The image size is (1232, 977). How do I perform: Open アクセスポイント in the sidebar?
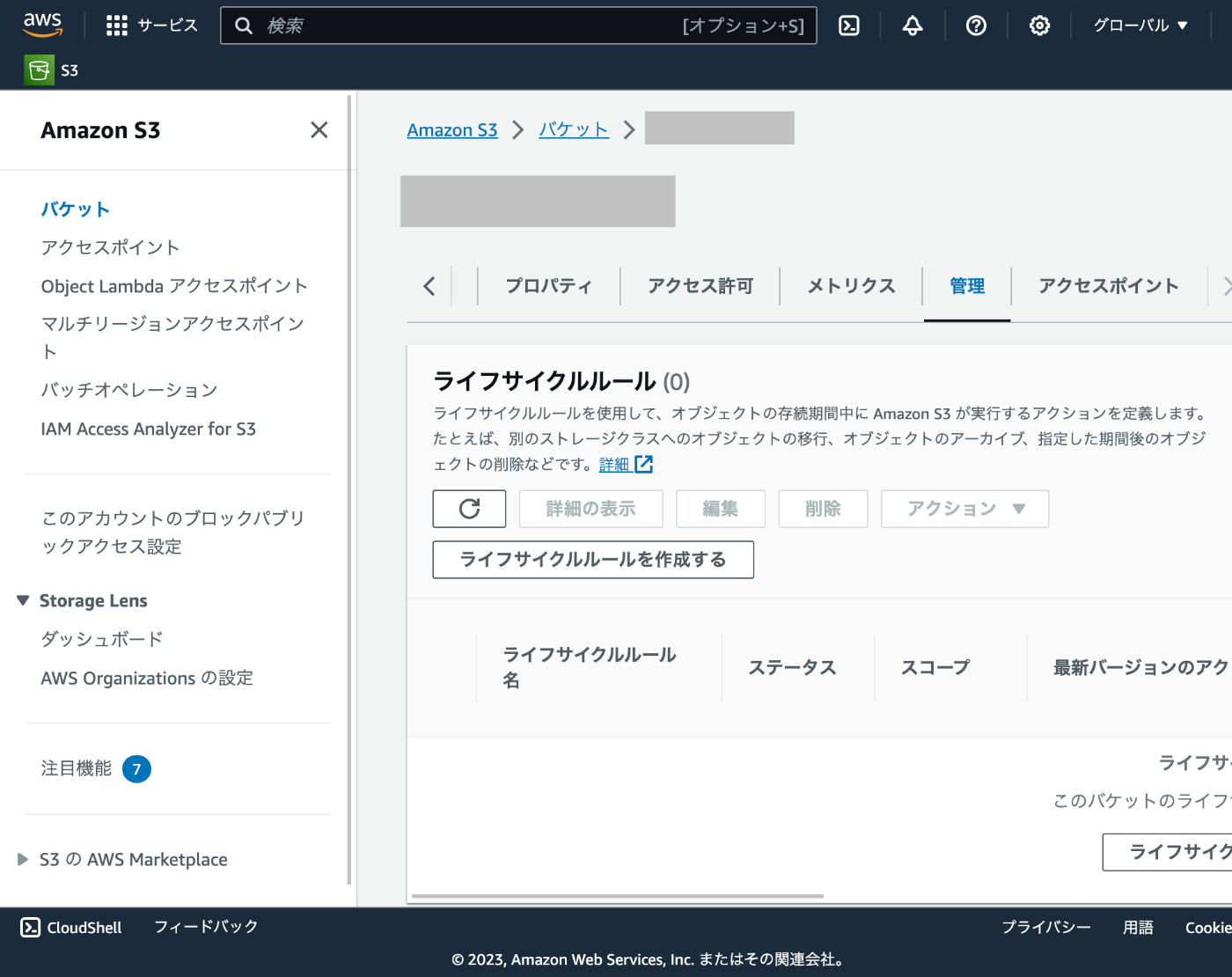click(x=110, y=247)
